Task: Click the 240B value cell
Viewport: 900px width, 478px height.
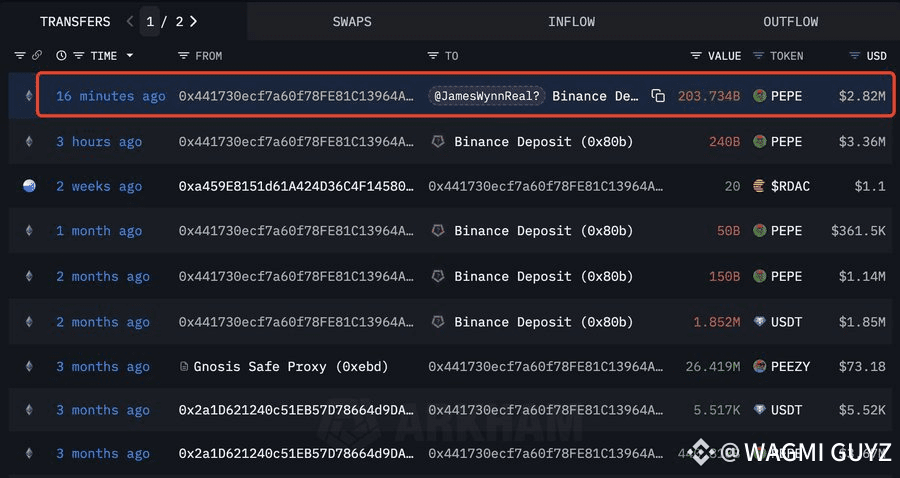Action: [x=724, y=141]
